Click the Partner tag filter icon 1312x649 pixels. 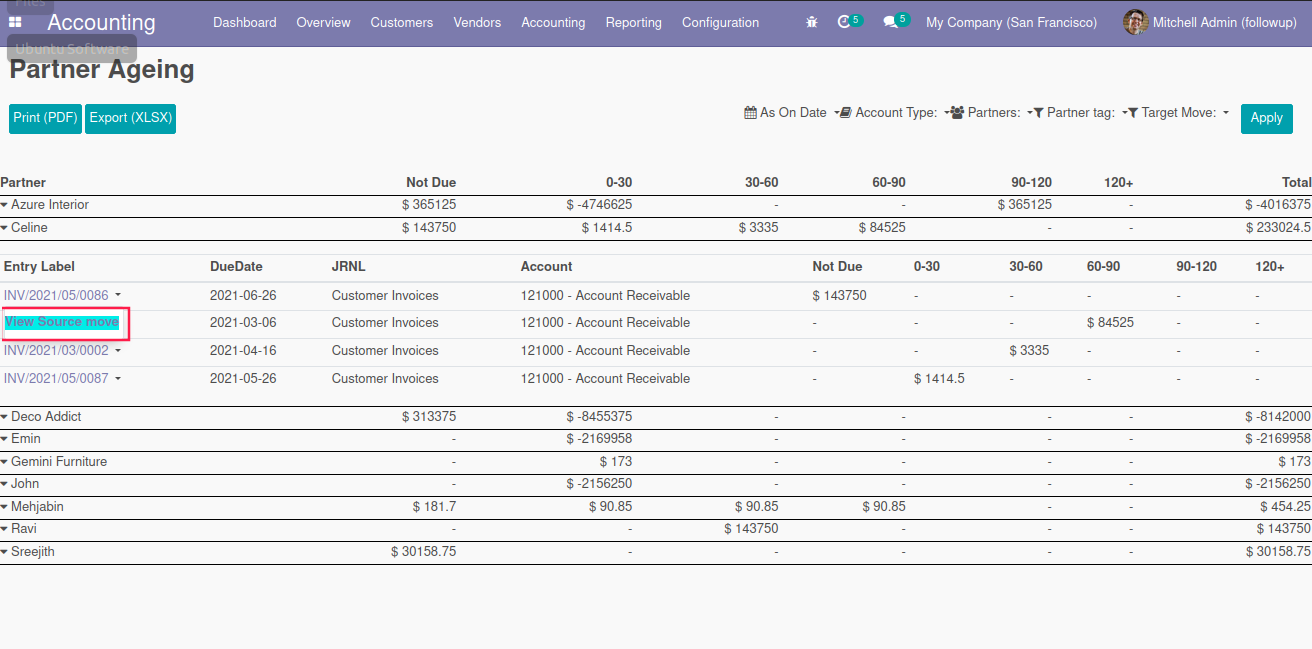click(1038, 113)
